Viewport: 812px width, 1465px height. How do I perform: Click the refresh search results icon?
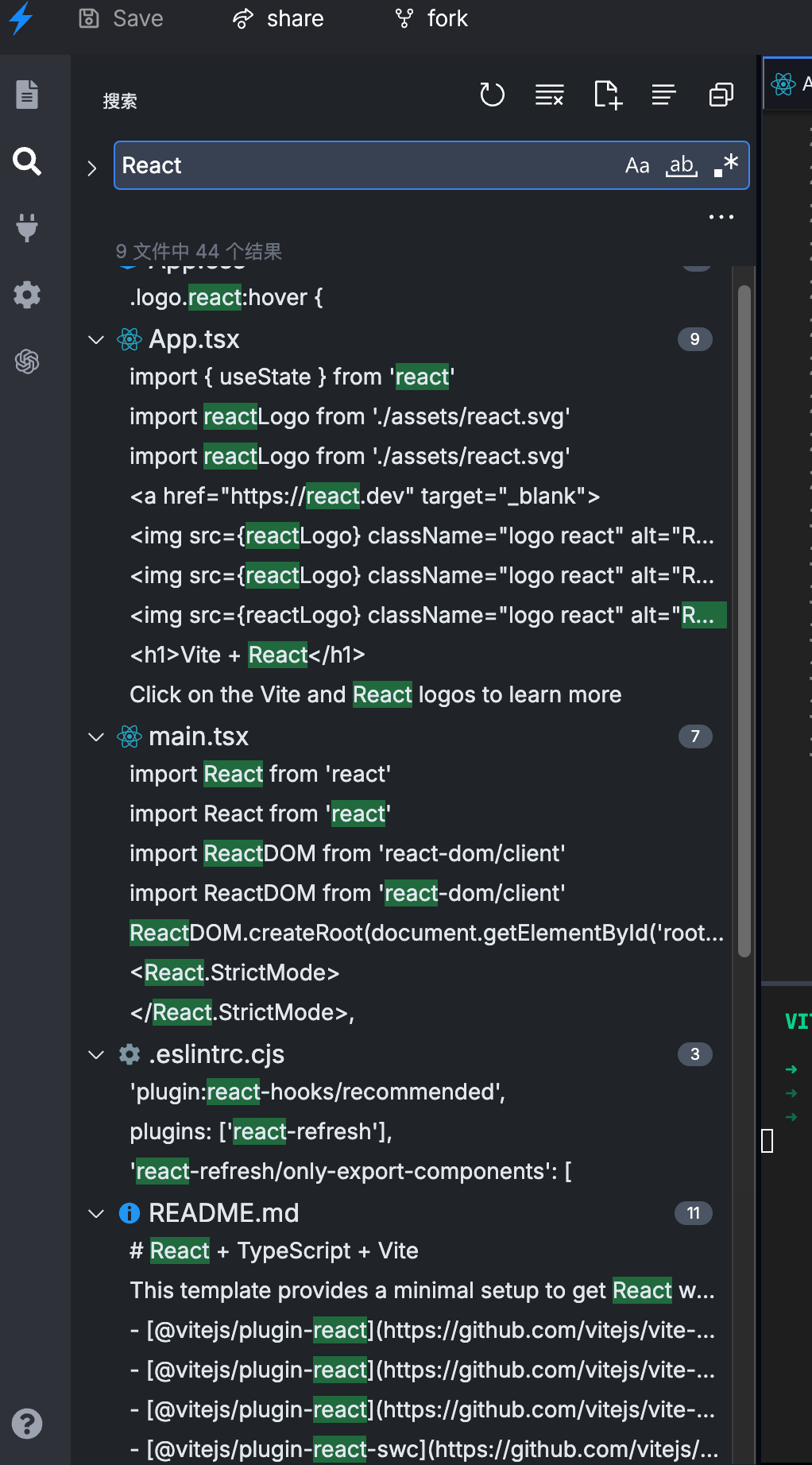[x=493, y=95]
